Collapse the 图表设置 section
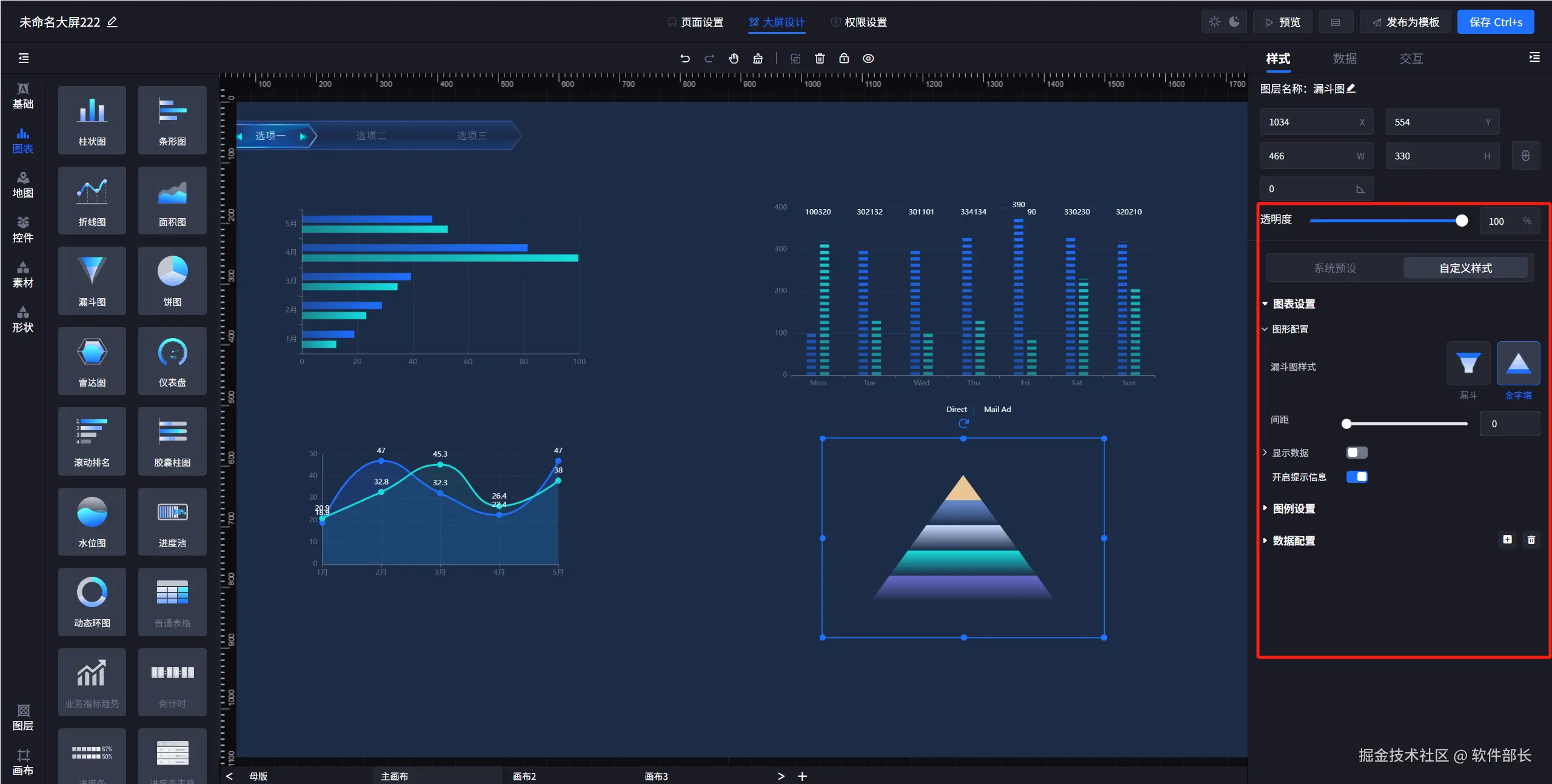 (x=1293, y=304)
